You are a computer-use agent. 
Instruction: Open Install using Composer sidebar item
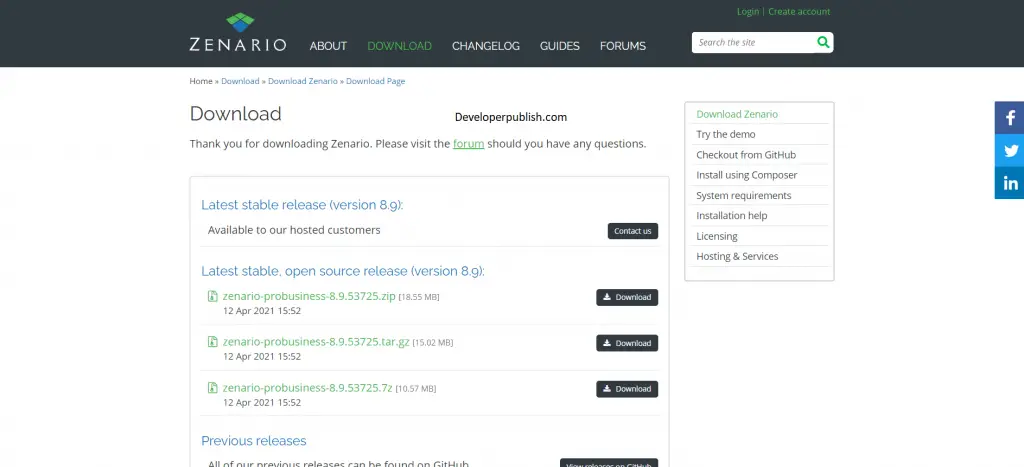pyautogui.click(x=746, y=175)
